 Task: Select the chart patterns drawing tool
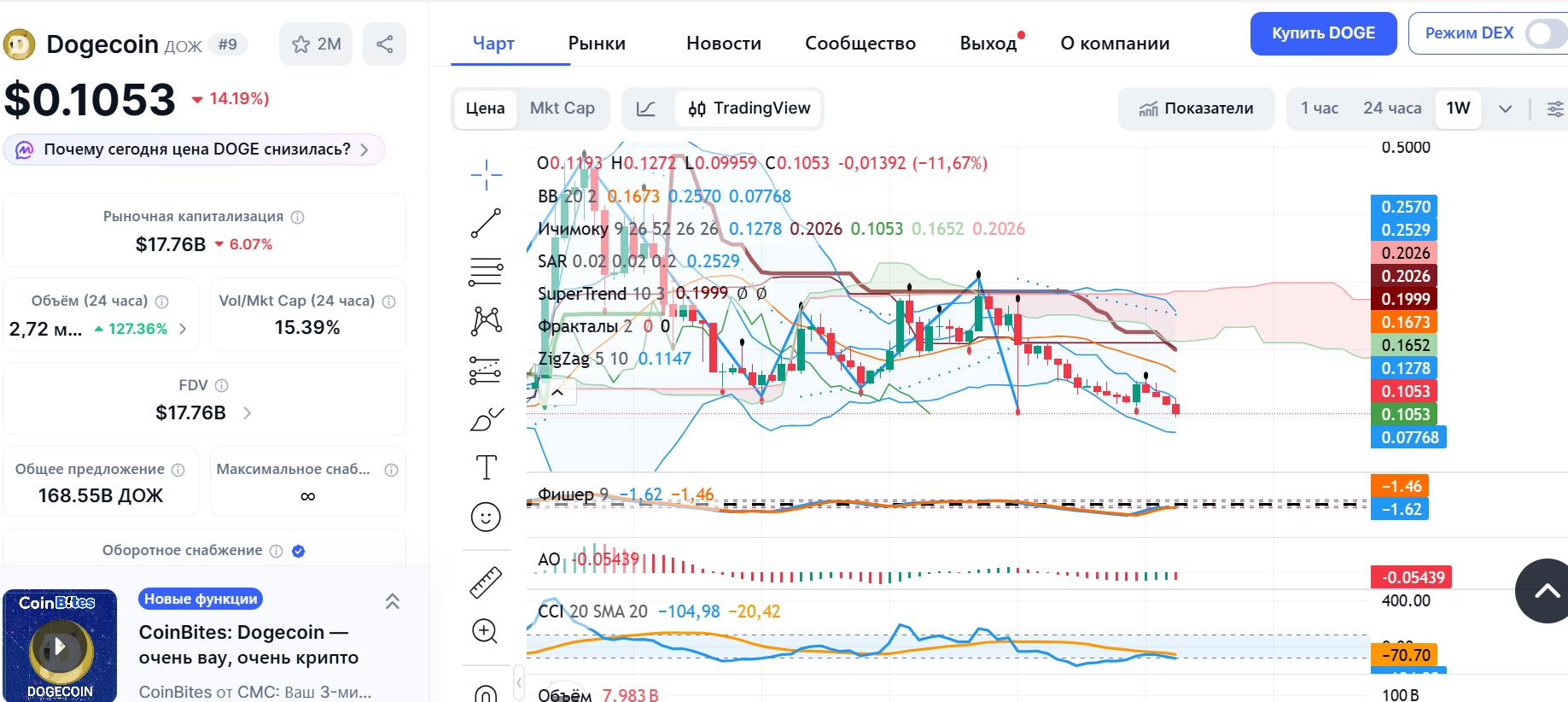(x=487, y=321)
